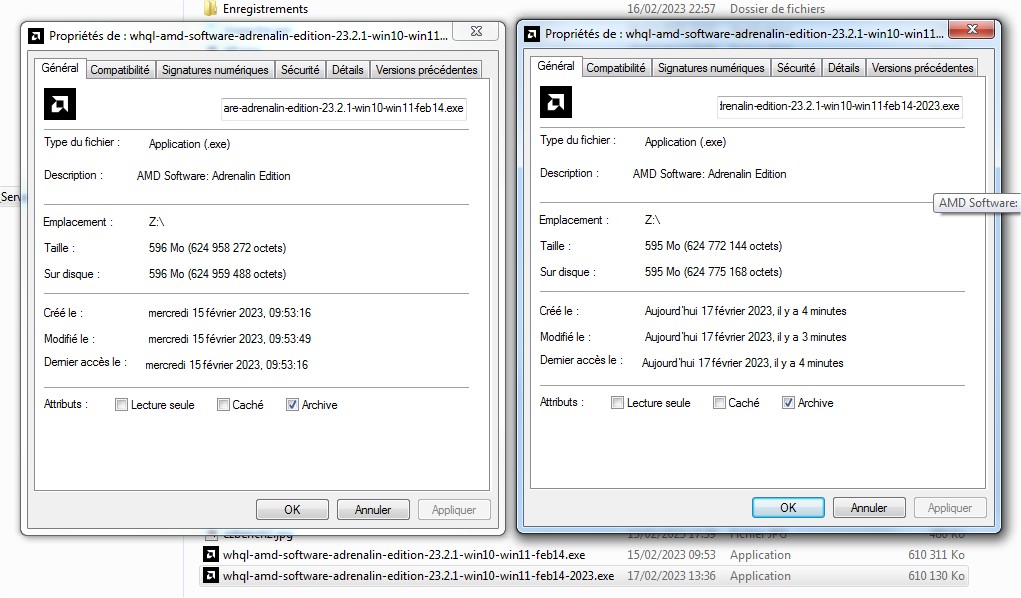The width and height of the screenshot is (1021, 598).
Task: Open Compatibilité tab in right dialog
Action: tap(616, 68)
